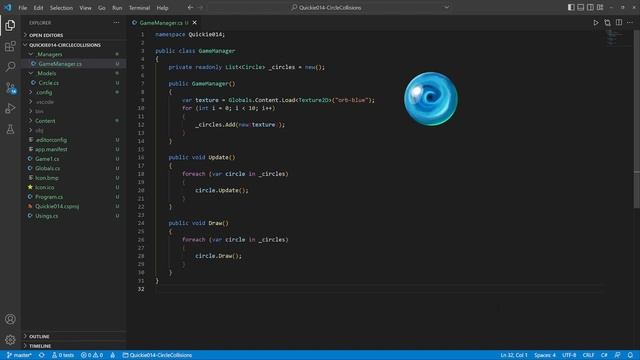Viewport: 640px width, 360px height.
Task: Go back with the navigation arrow
Action: pos(190,7)
